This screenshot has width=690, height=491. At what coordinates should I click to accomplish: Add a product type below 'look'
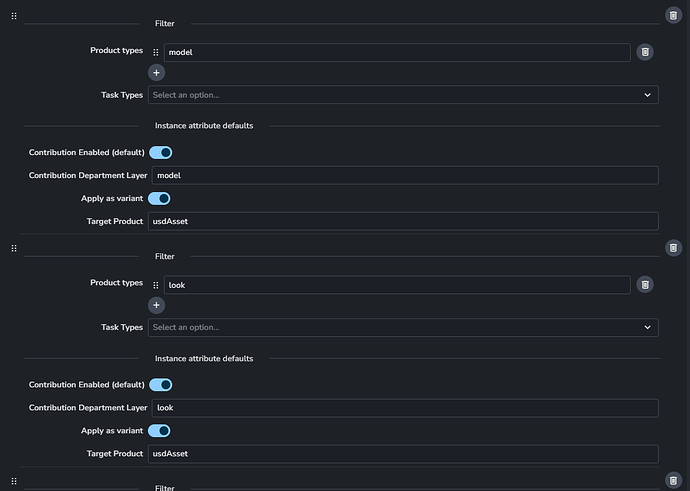pos(157,305)
